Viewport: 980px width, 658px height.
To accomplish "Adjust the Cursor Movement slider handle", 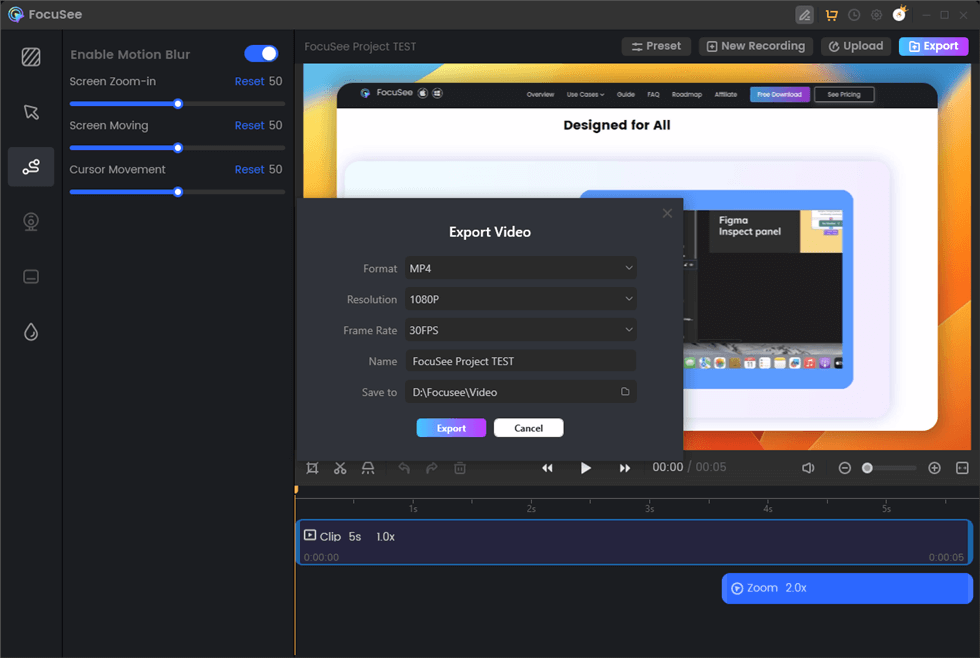I will click(178, 192).
